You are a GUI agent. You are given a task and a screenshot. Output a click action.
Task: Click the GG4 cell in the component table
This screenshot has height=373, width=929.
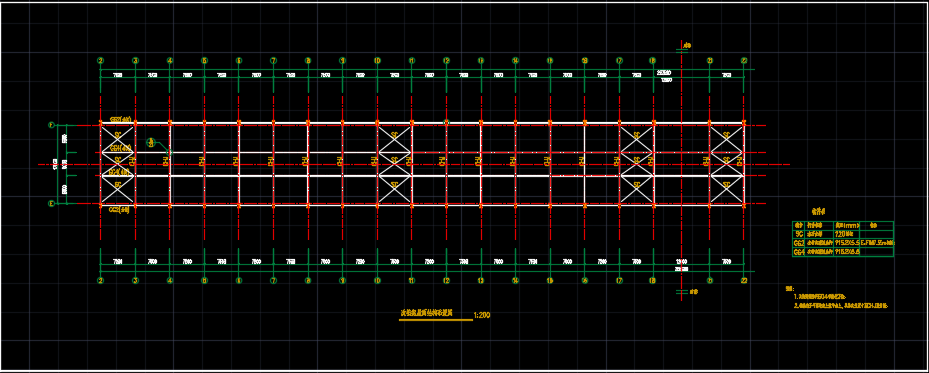click(799, 252)
